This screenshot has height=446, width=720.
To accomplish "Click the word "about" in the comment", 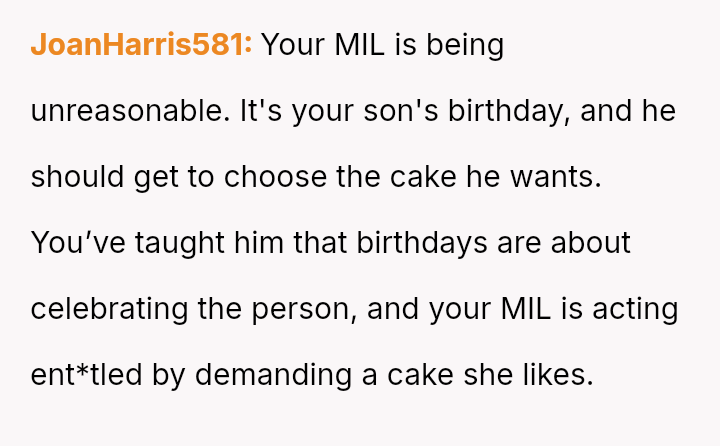I will point(591,243).
